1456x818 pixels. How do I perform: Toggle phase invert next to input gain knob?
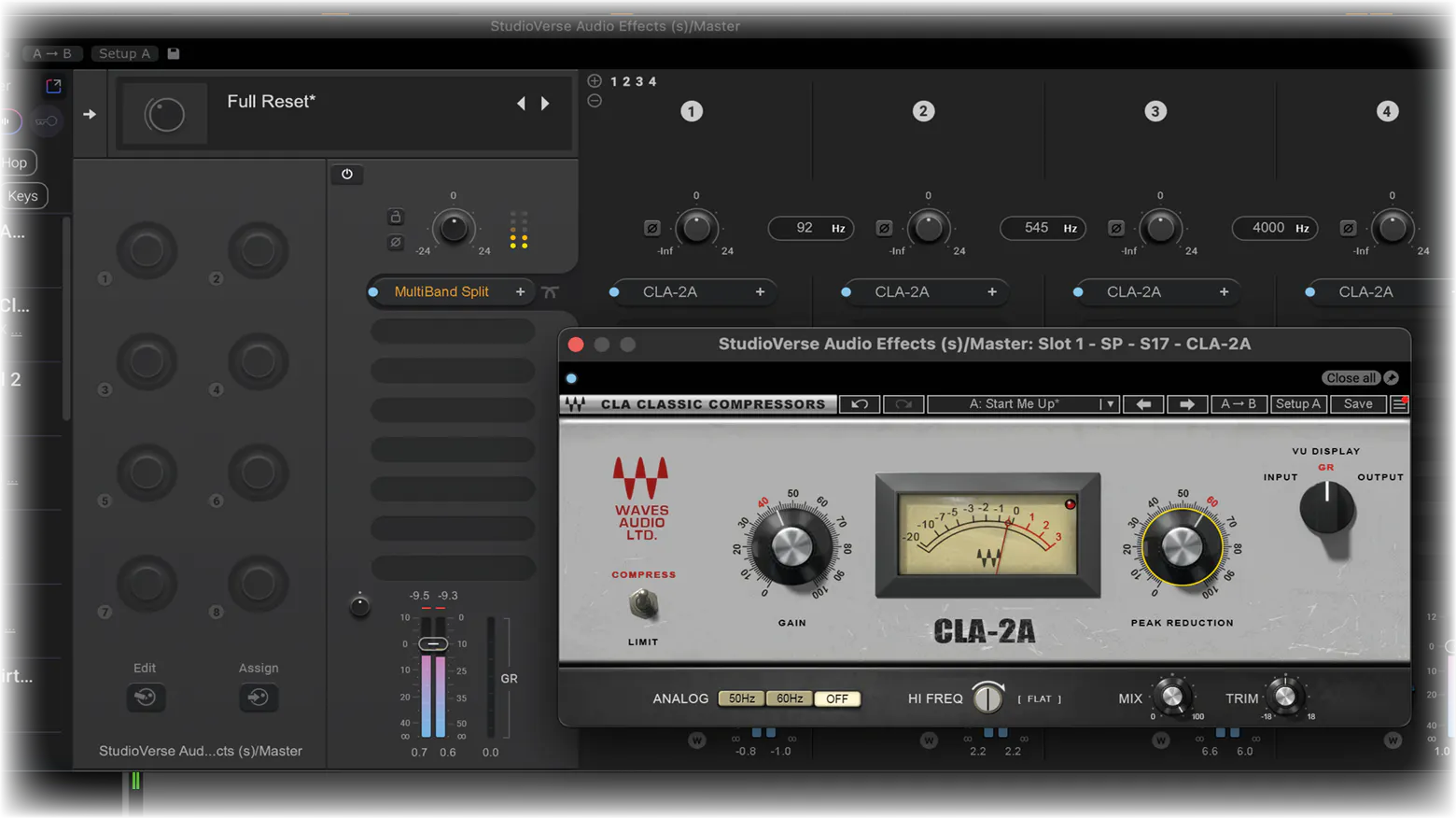pyautogui.click(x=396, y=243)
